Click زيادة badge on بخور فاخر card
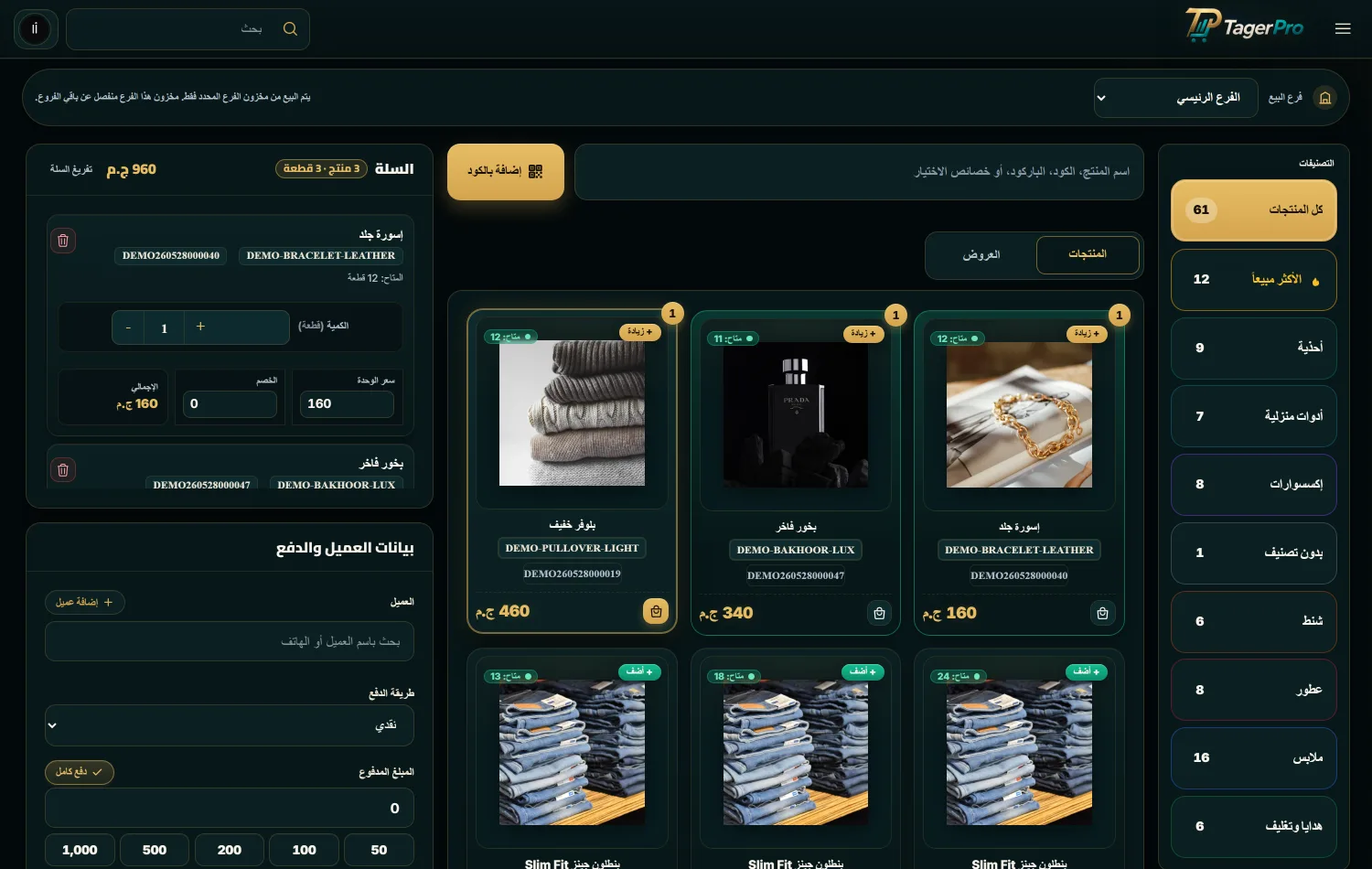The height and width of the screenshot is (869, 1372). (863, 334)
